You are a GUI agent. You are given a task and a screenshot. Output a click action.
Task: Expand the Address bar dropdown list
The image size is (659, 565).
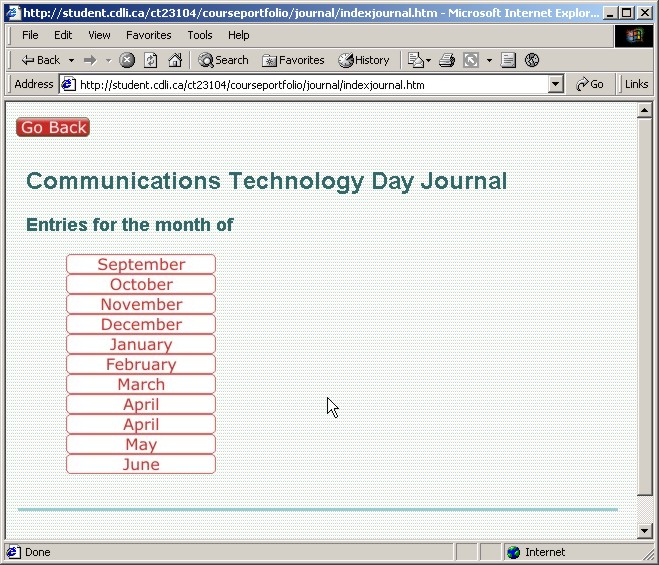(x=555, y=85)
